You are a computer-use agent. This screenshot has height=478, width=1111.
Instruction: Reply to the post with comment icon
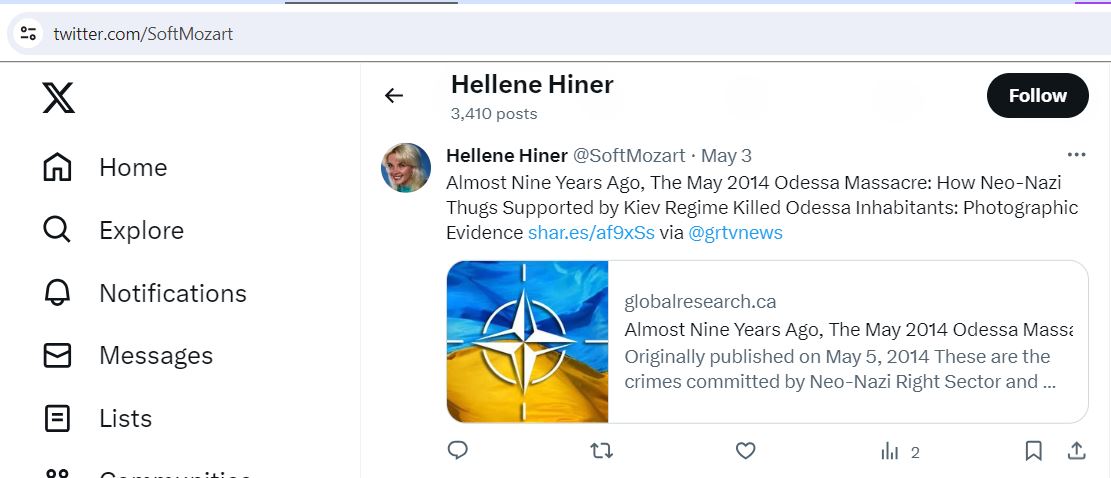(x=458, y=450)
